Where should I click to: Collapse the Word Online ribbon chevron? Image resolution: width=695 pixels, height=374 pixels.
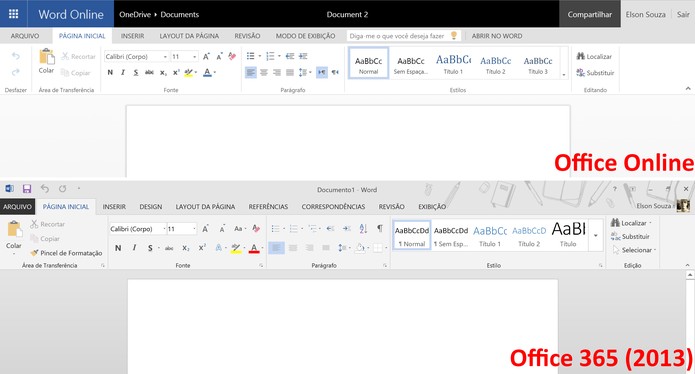click(688, 89)
